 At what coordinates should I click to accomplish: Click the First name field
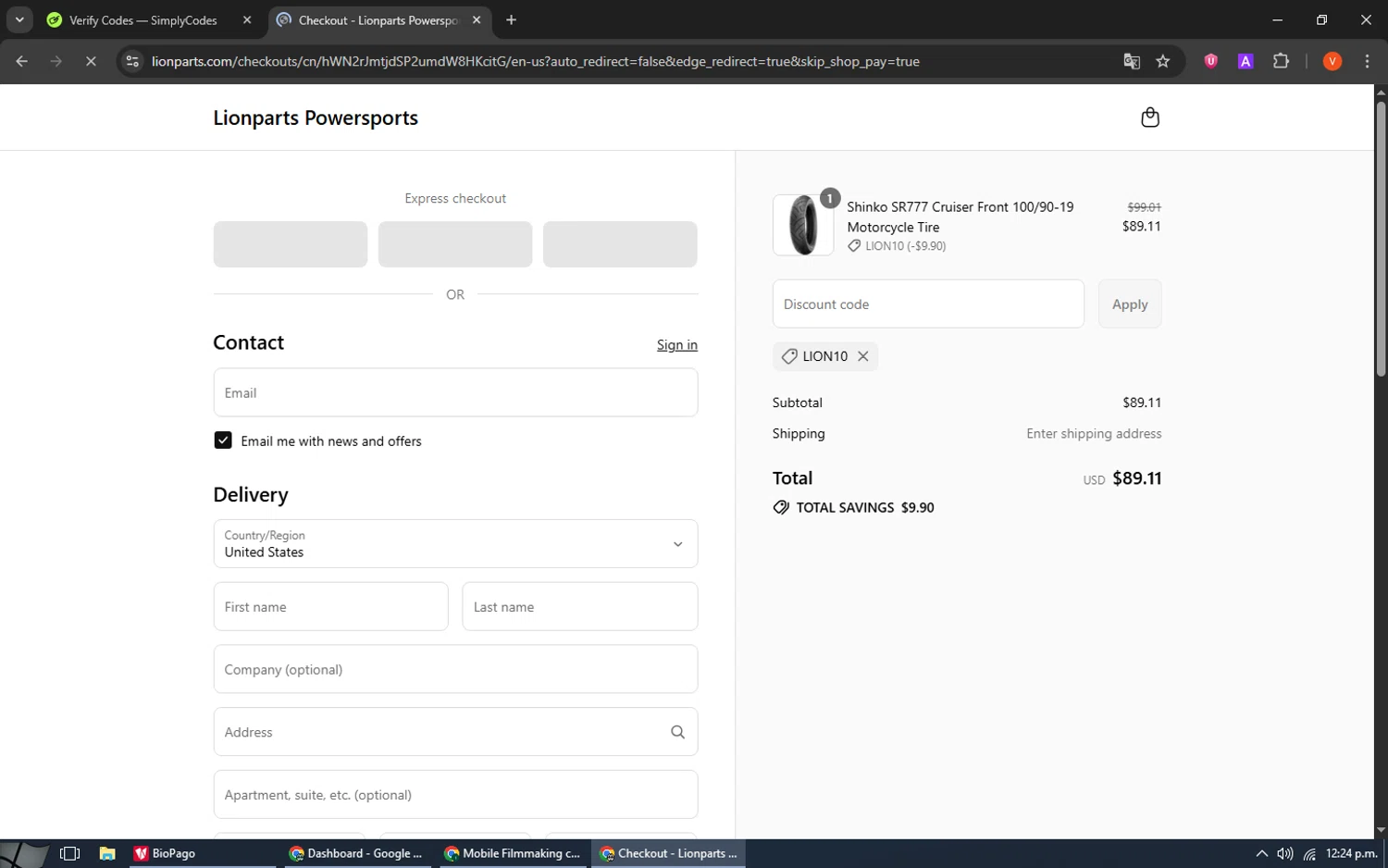click(x=330, y=607)
